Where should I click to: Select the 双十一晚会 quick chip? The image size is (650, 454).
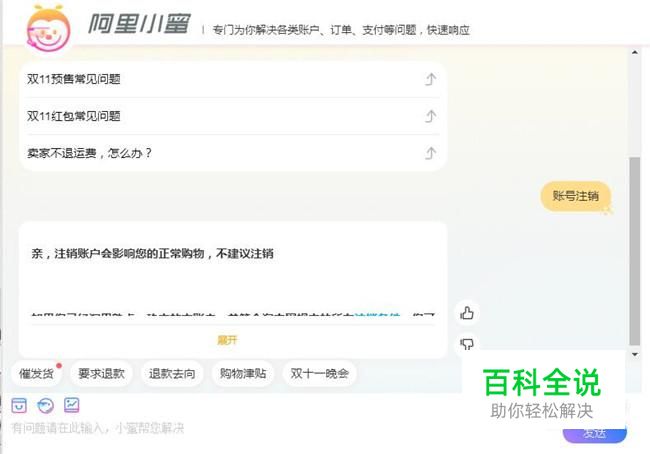(320, 374)
